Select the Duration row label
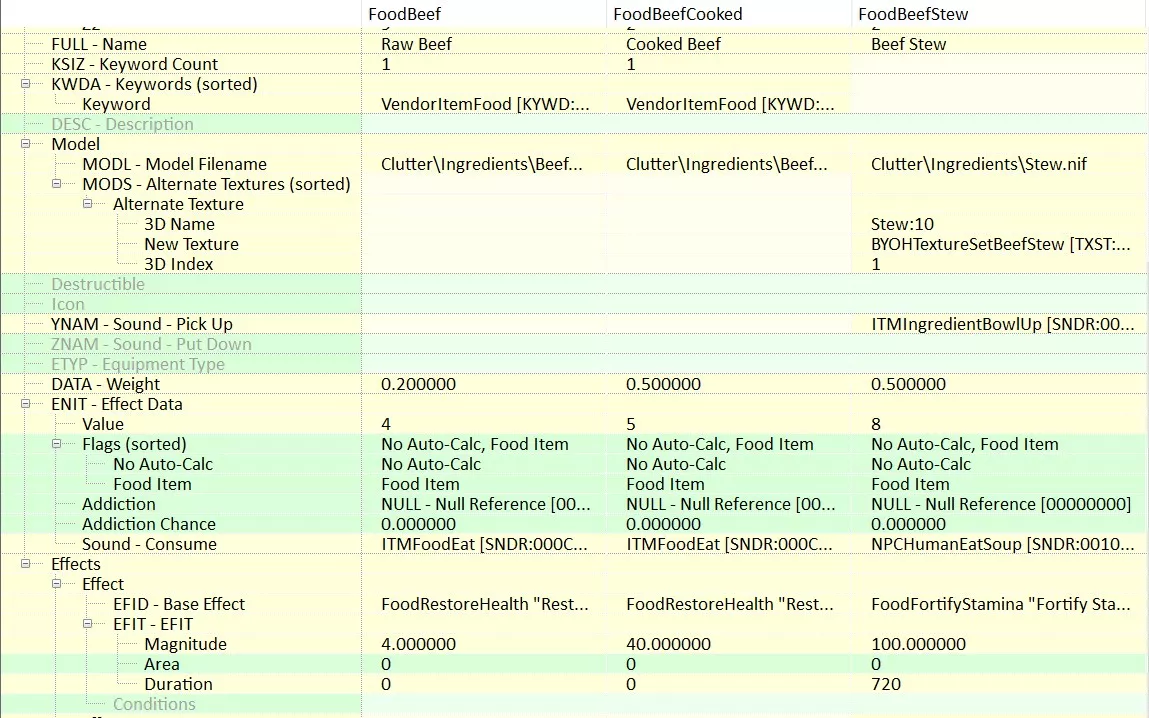This screenshot has width=1149, height=718. [x=178, y=684]
